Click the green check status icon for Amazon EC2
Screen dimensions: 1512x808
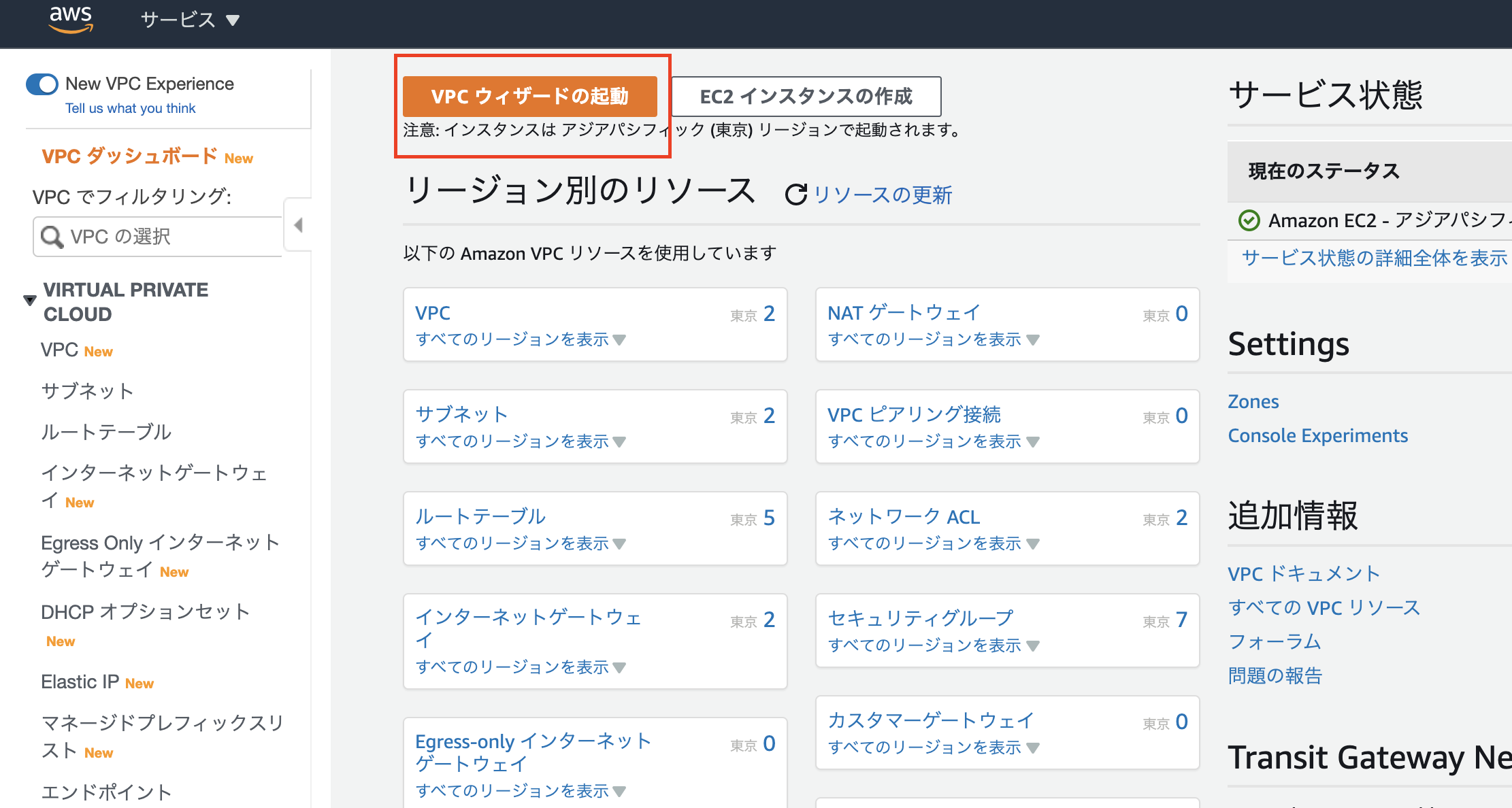tap(1249, 220)
